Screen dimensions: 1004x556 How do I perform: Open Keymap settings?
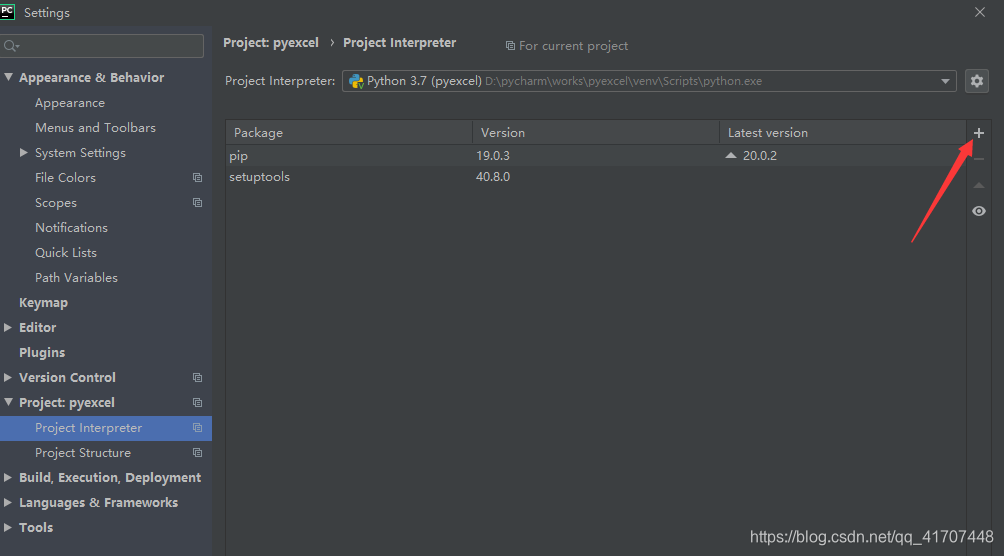pos(44,302)
